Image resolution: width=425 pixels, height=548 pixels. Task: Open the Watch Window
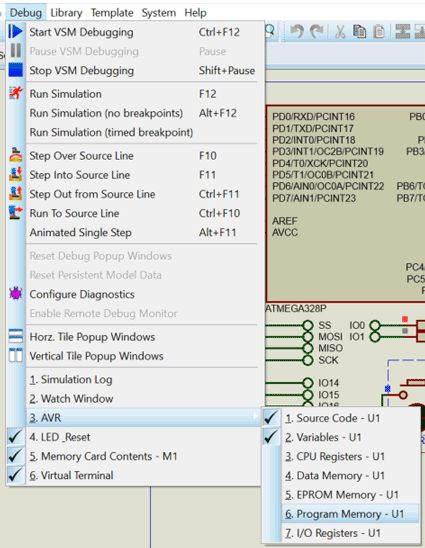click(135, 399)
